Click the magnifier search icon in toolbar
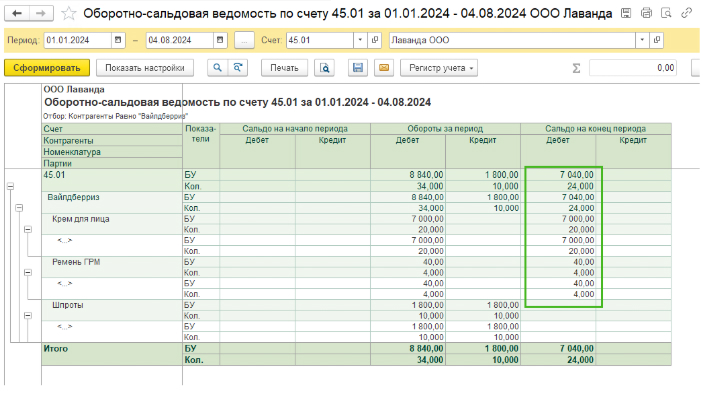The height and width of the screenshot is (393, 703). 217,68
